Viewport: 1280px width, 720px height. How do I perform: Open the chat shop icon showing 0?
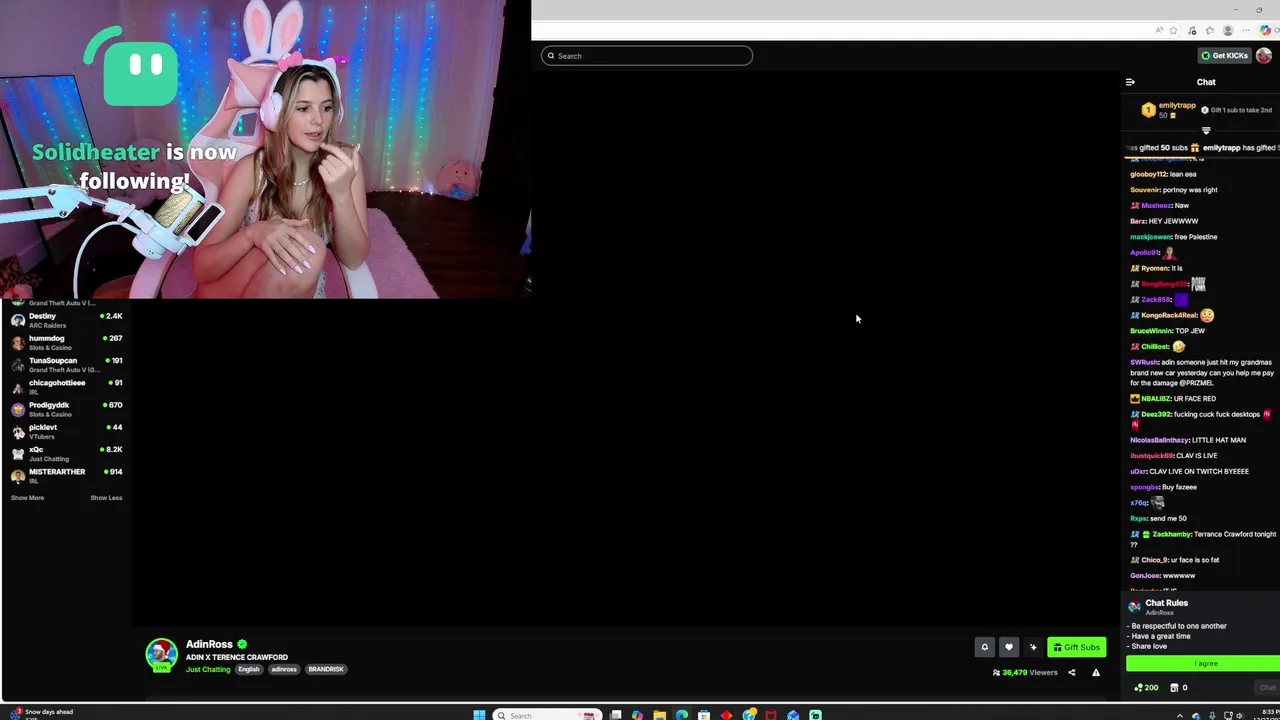click(1179, 687)
